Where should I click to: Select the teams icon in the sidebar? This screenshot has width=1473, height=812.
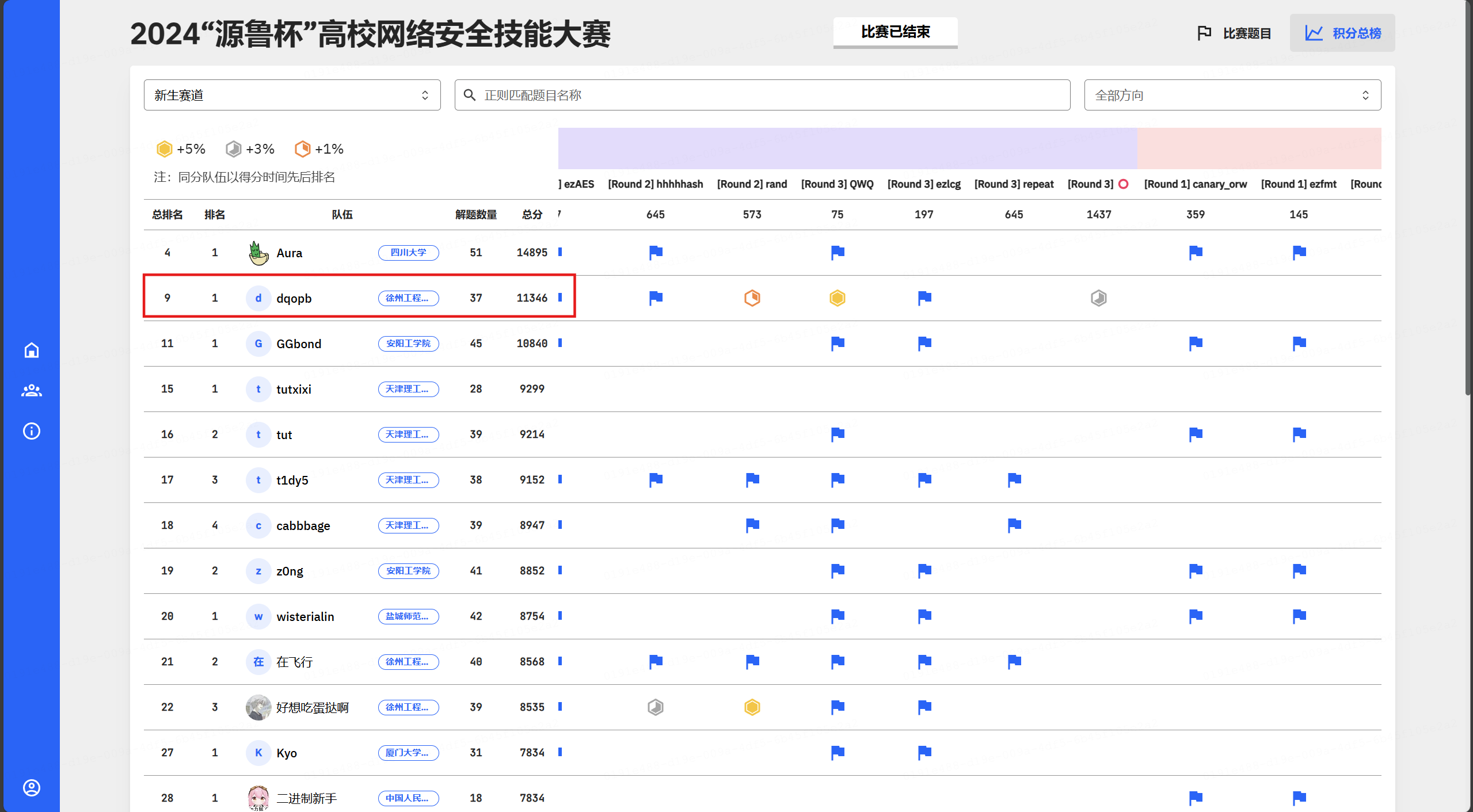tap(31, 391)
